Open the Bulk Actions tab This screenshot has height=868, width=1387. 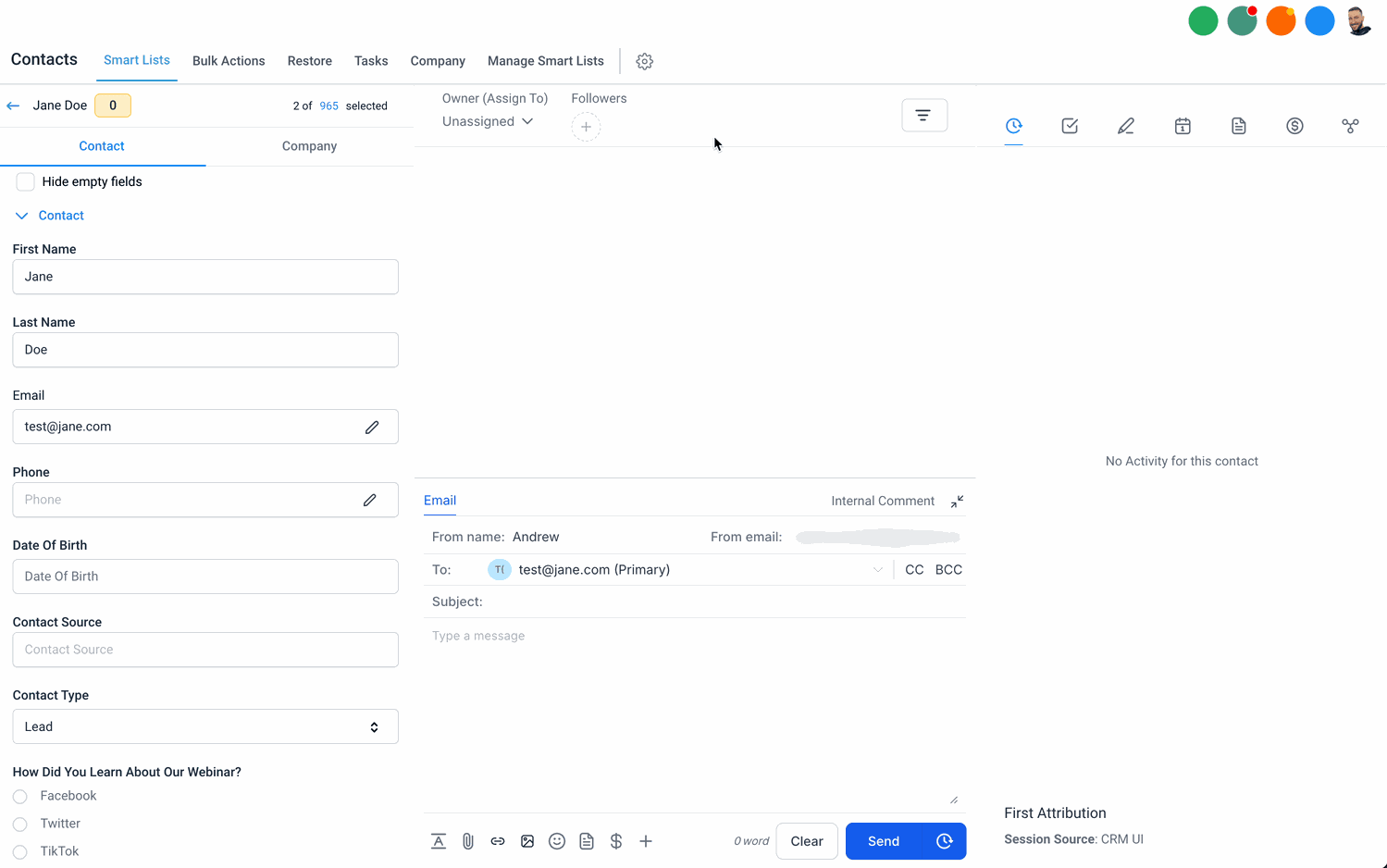pos(229,61)
